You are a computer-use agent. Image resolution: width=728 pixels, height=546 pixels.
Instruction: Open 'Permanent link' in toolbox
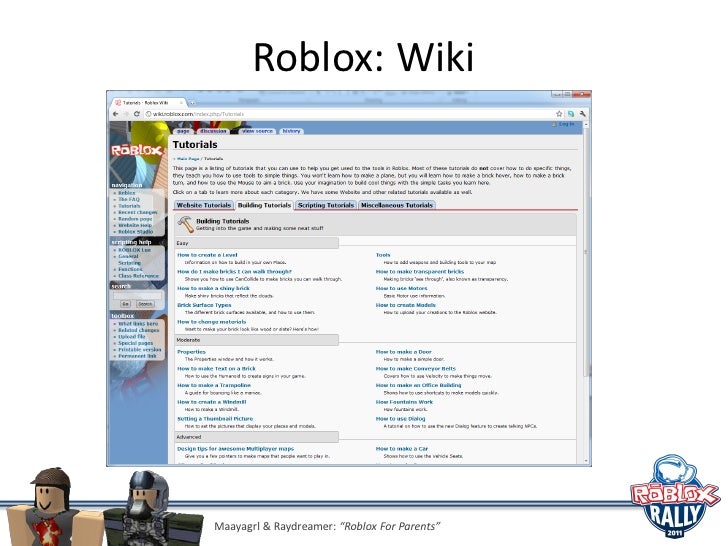137,356
